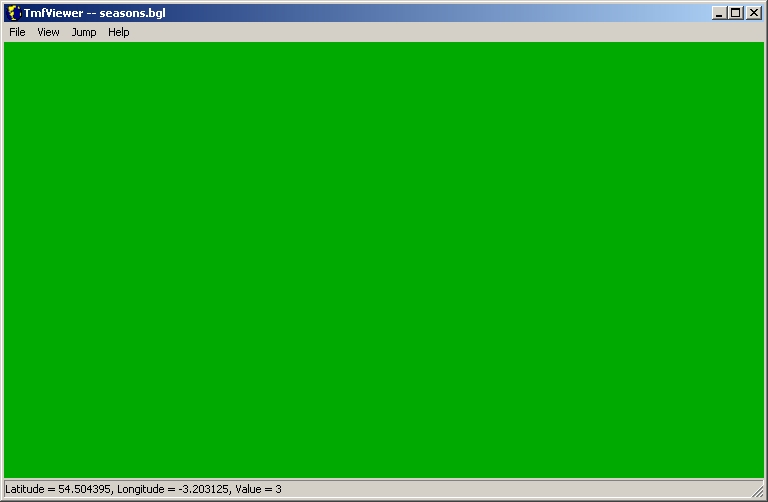Open the Jump menu
This screenshot has height=502, width=768.
coord(84,32)
